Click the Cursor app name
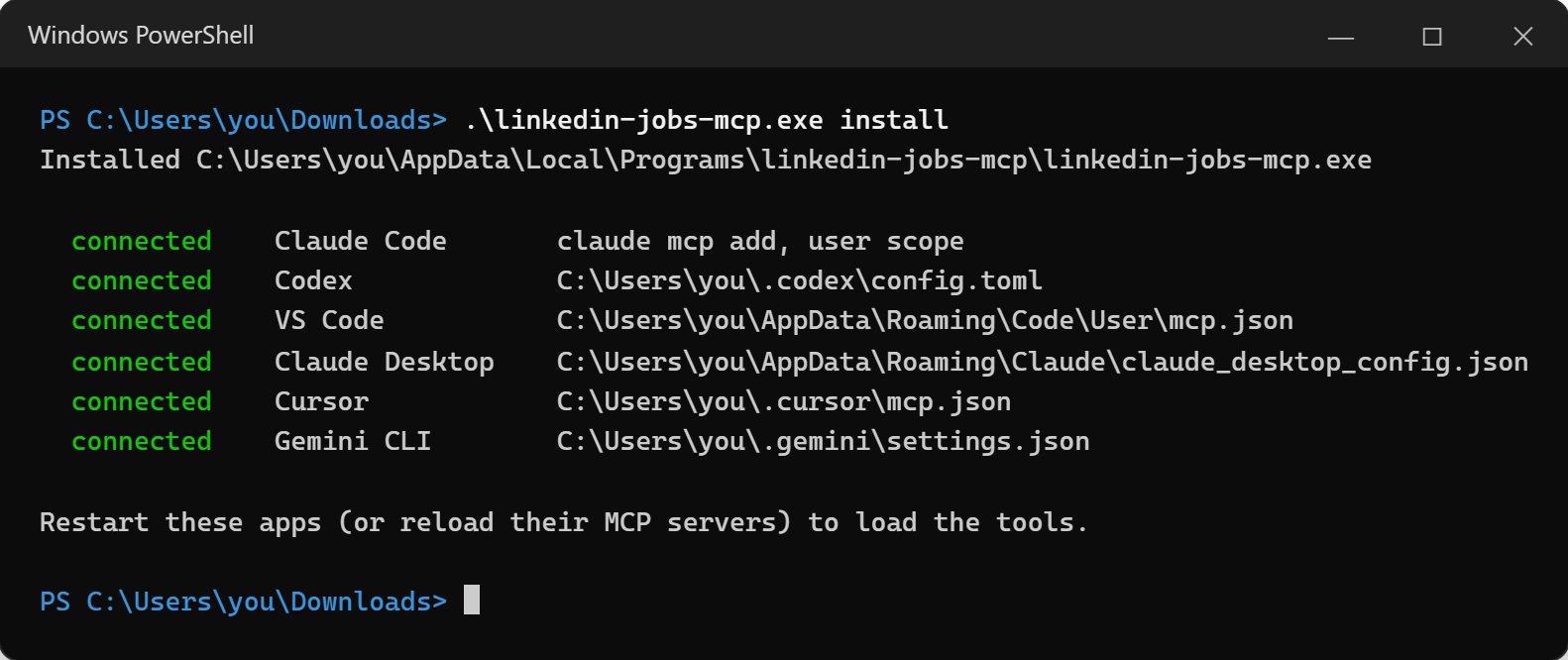Viewport: 1568px width, 660px height. [321, 401]
